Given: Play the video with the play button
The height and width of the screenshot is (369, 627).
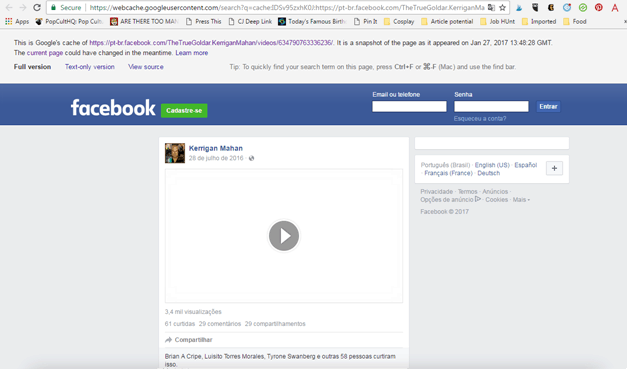Looking at the screenshot, I should [284, 236].
